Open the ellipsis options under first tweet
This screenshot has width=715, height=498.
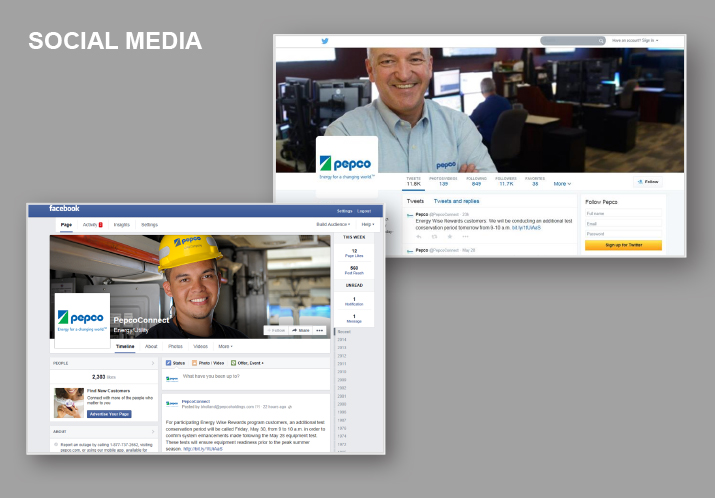(x=465, y=237)
